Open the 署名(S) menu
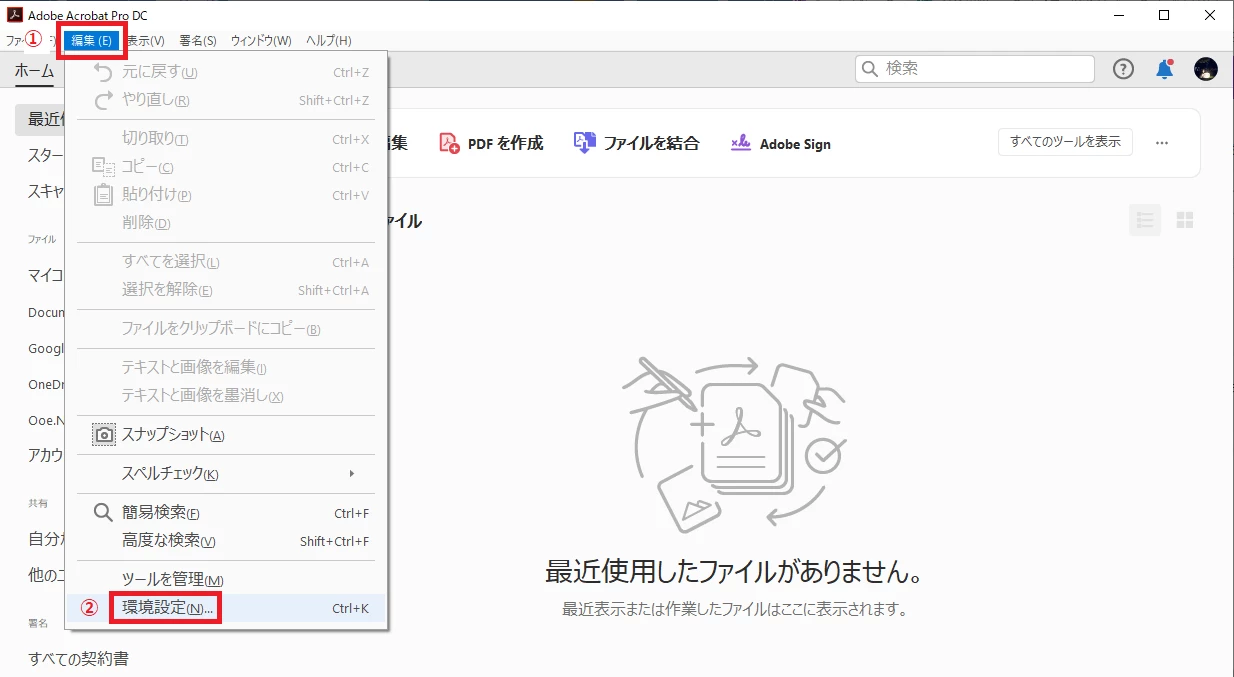Image resolution: width=1234 pixels, height=677 pixels. pyautogui.click(x=198, y=41)
